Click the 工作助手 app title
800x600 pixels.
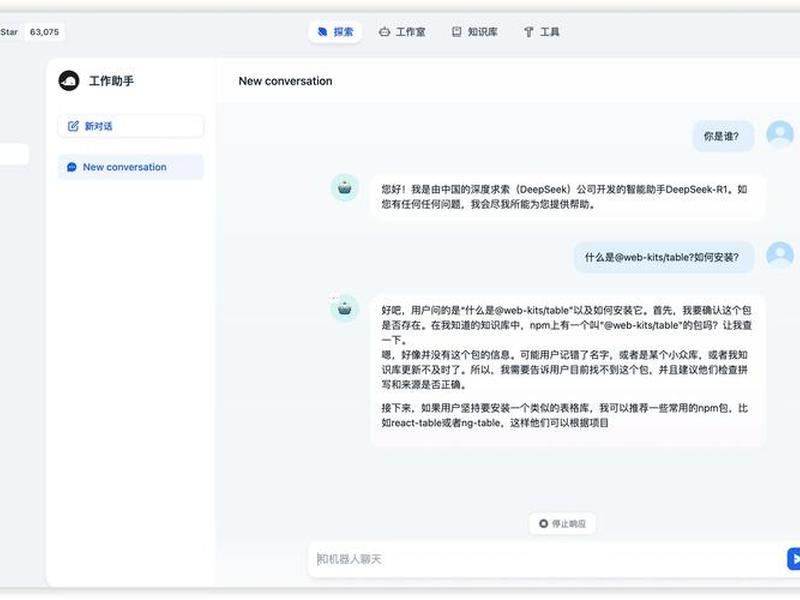point(111,81)
